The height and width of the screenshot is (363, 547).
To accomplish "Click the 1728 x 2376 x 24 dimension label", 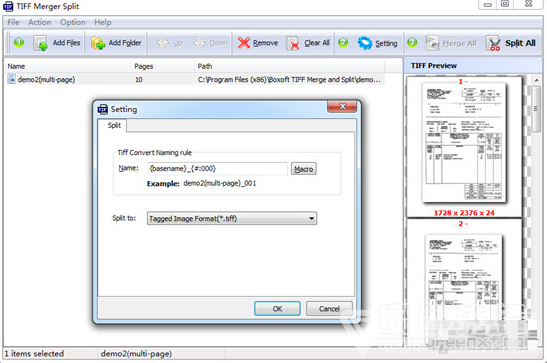I will point(464,213).
